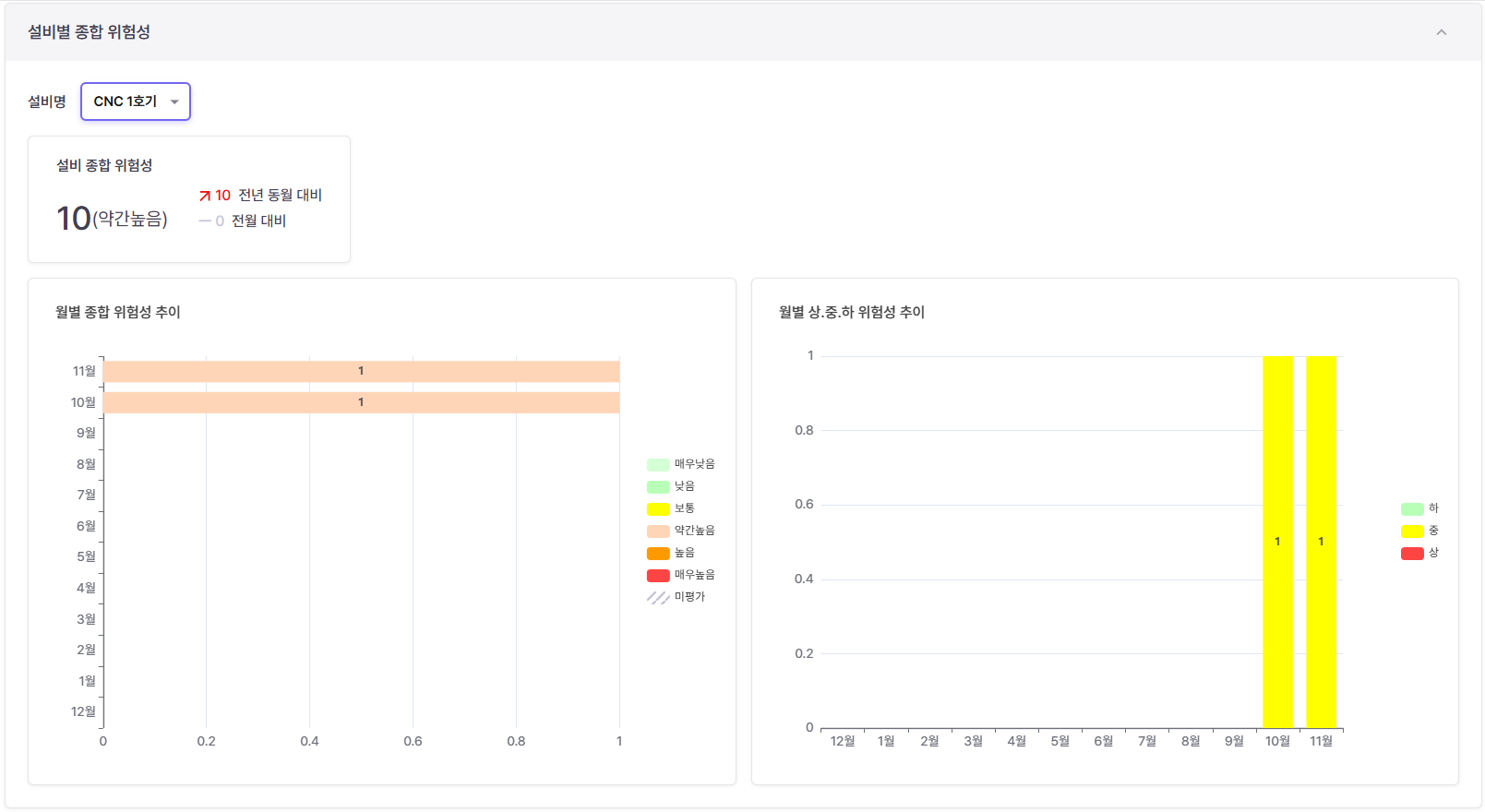Toggle the 매우낮음 legend swatch

658,464
